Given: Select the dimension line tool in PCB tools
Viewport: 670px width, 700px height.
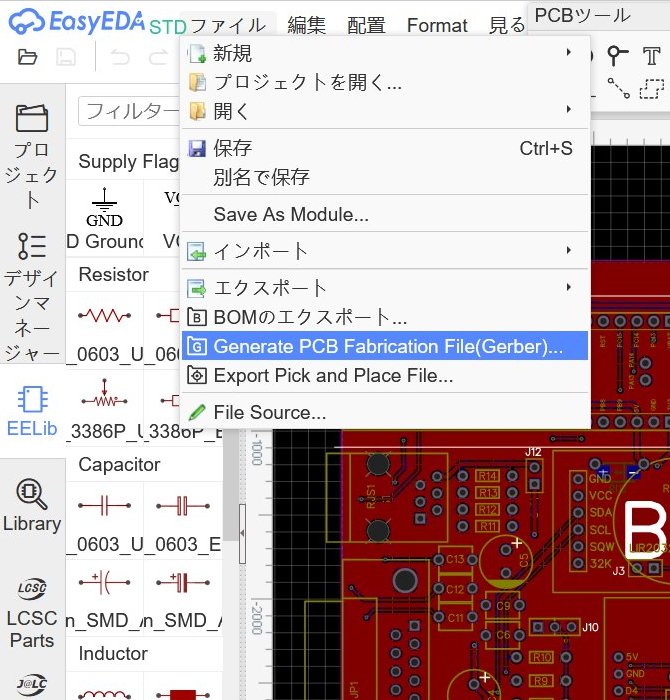Looking at the screenshot, I should [x=619, y=88].
